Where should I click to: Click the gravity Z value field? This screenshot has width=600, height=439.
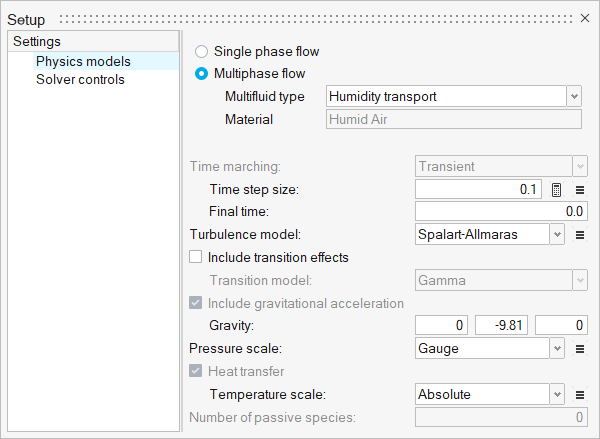[x=560, y=326]
